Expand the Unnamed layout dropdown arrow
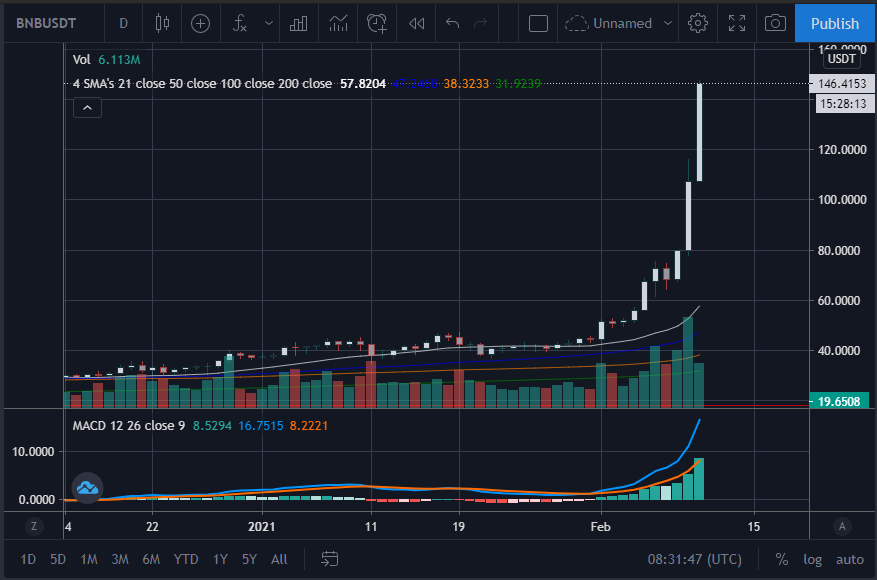 tap(667, 23)
